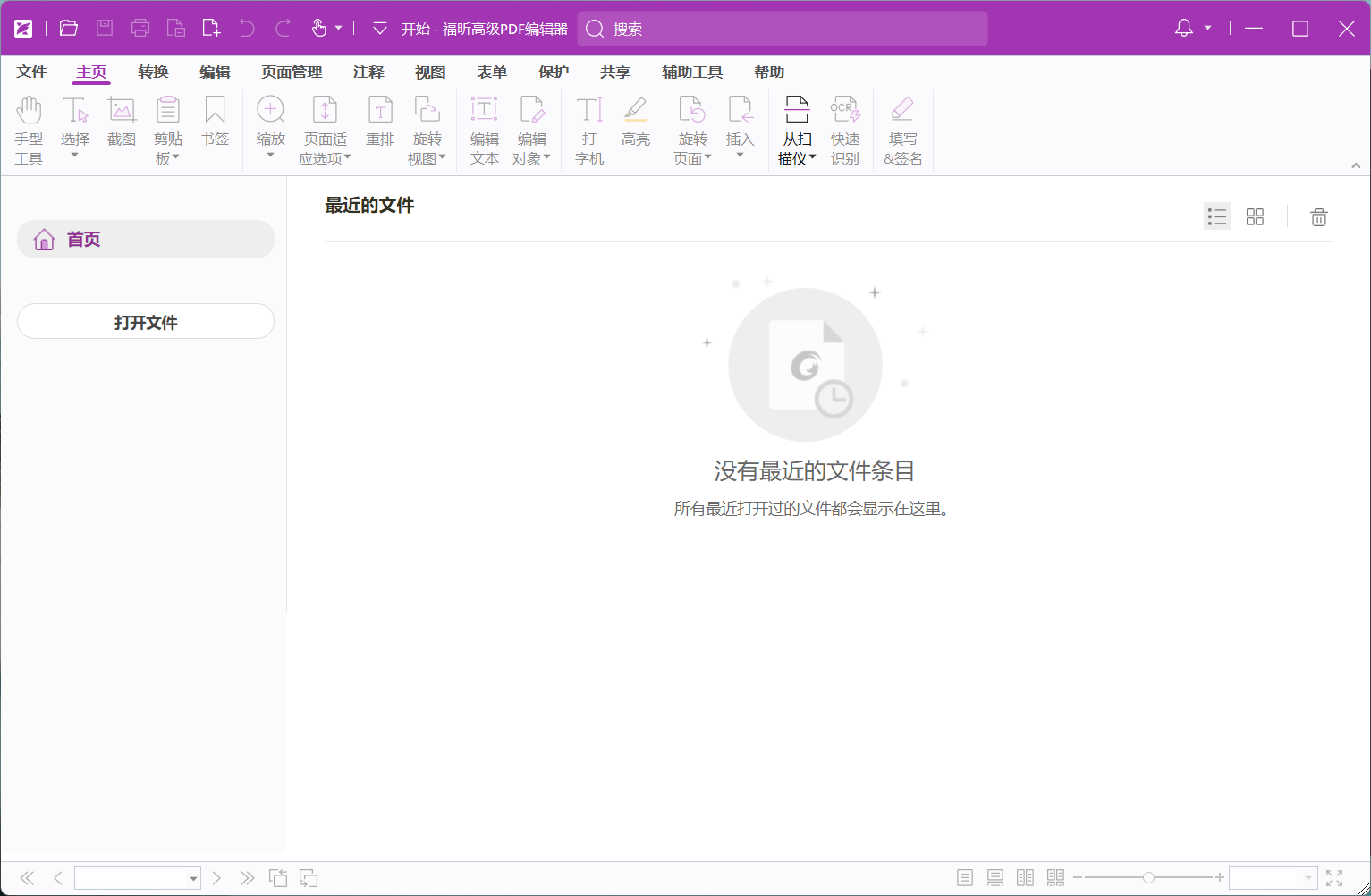This screenshot has width=1371, height=896.
Task: Start Quick Recognition OCR (快速识别)
Action: tap(844, 128)
